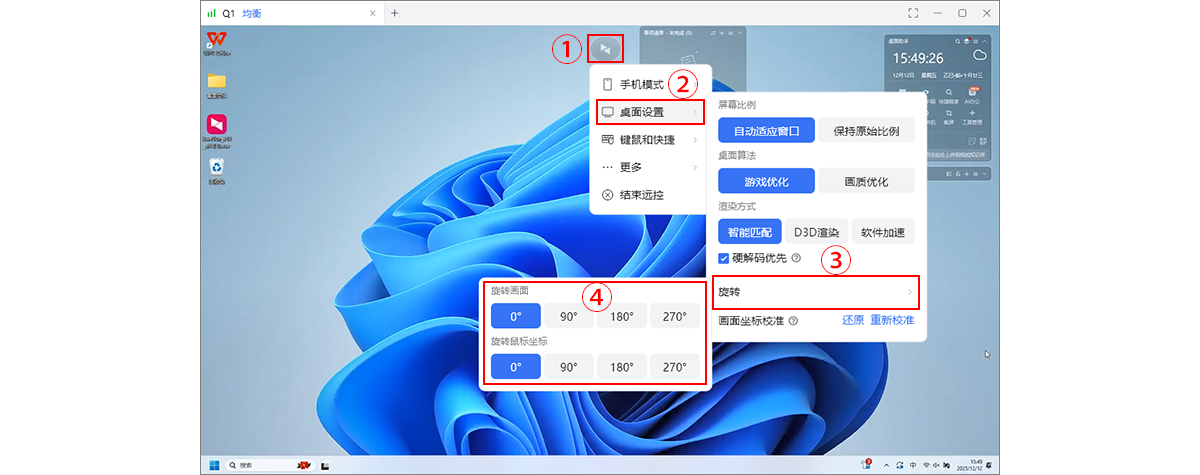Open 快捷搜索 in 桌面助手 widget
This screenshot has height=475, width=1200.
[x=949, y=96]
